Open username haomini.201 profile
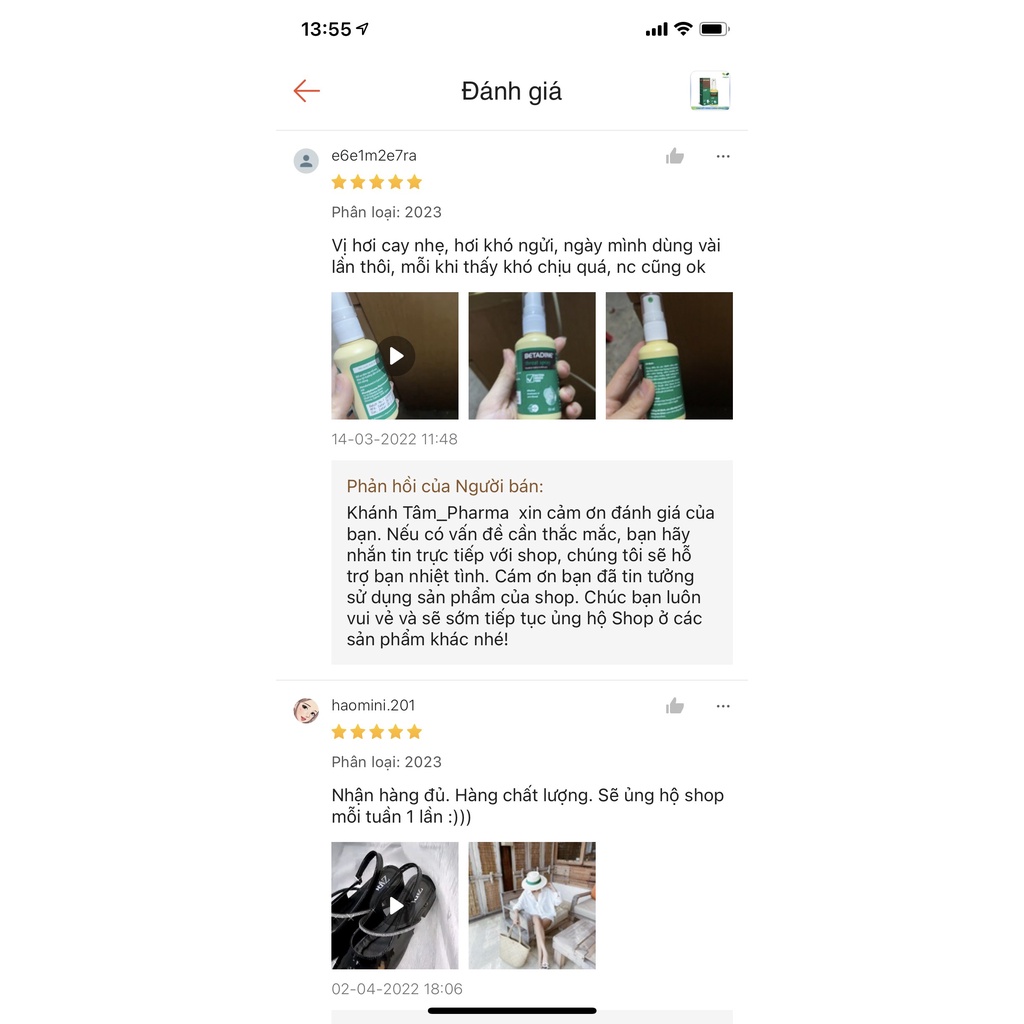The image size is (1024, 1024). point(373,705)
